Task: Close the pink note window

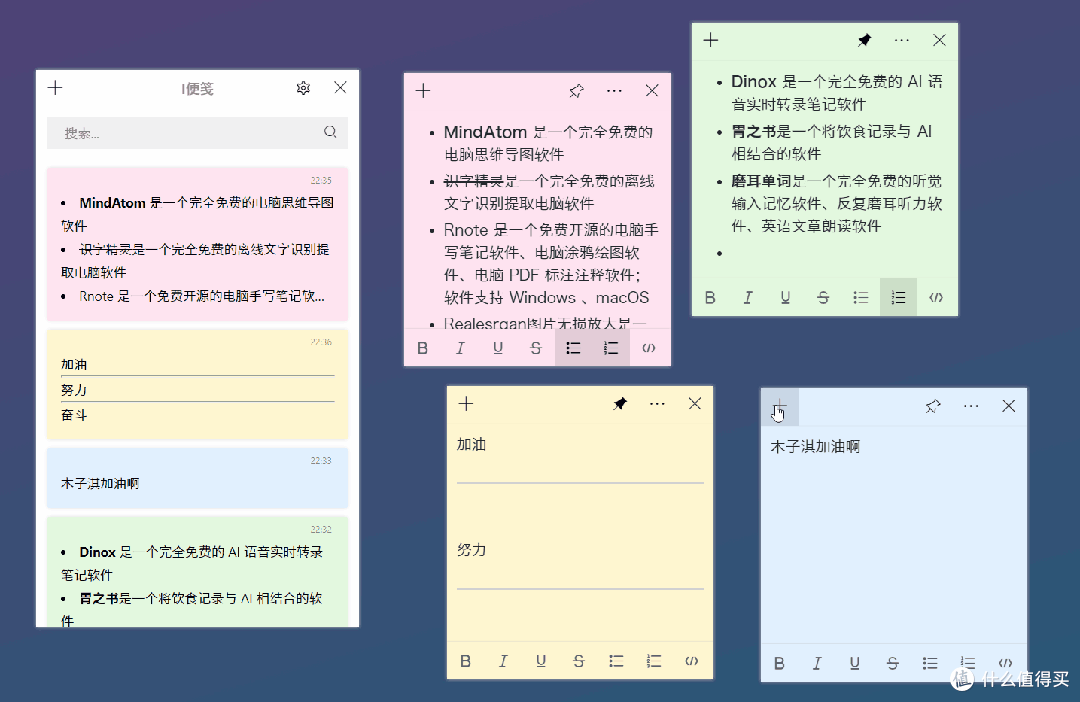Action: [x=652, y=91]
